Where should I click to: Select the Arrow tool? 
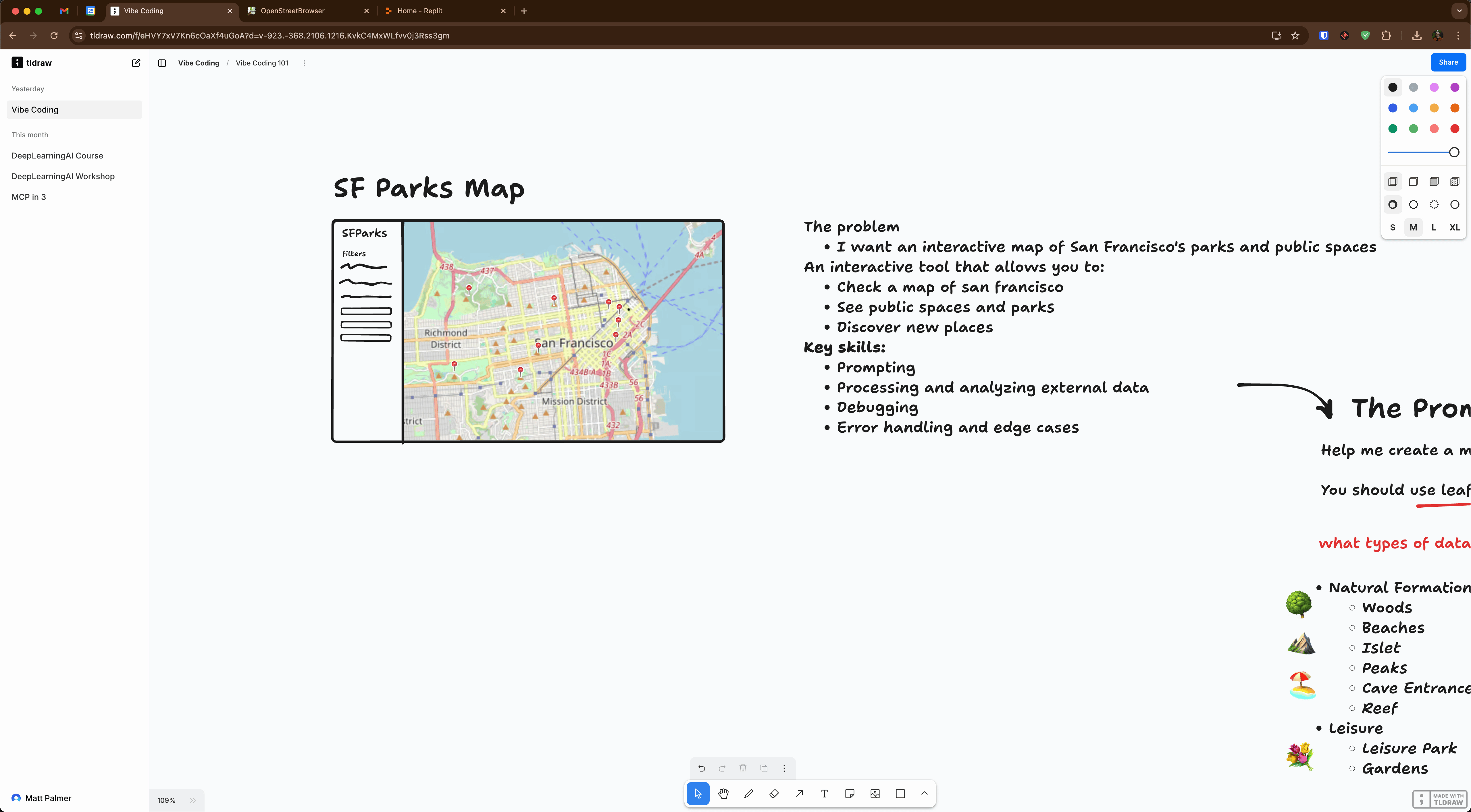click(x=799, y=793)
